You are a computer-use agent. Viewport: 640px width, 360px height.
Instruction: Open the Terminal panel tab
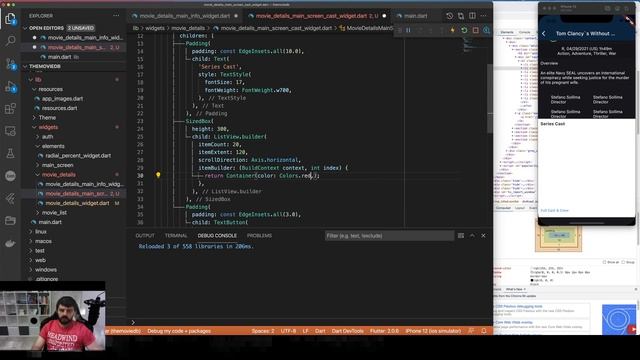[176, 236]
